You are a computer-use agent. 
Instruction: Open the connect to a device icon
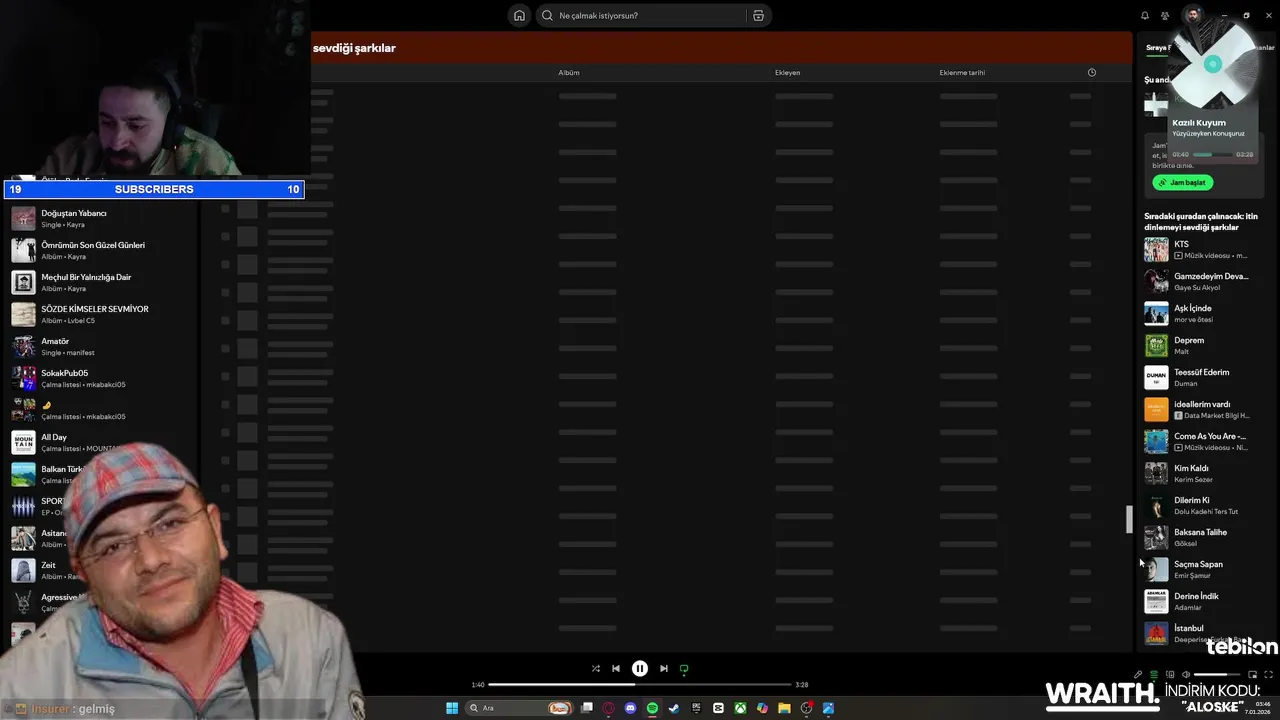(x=1170, y=674)
